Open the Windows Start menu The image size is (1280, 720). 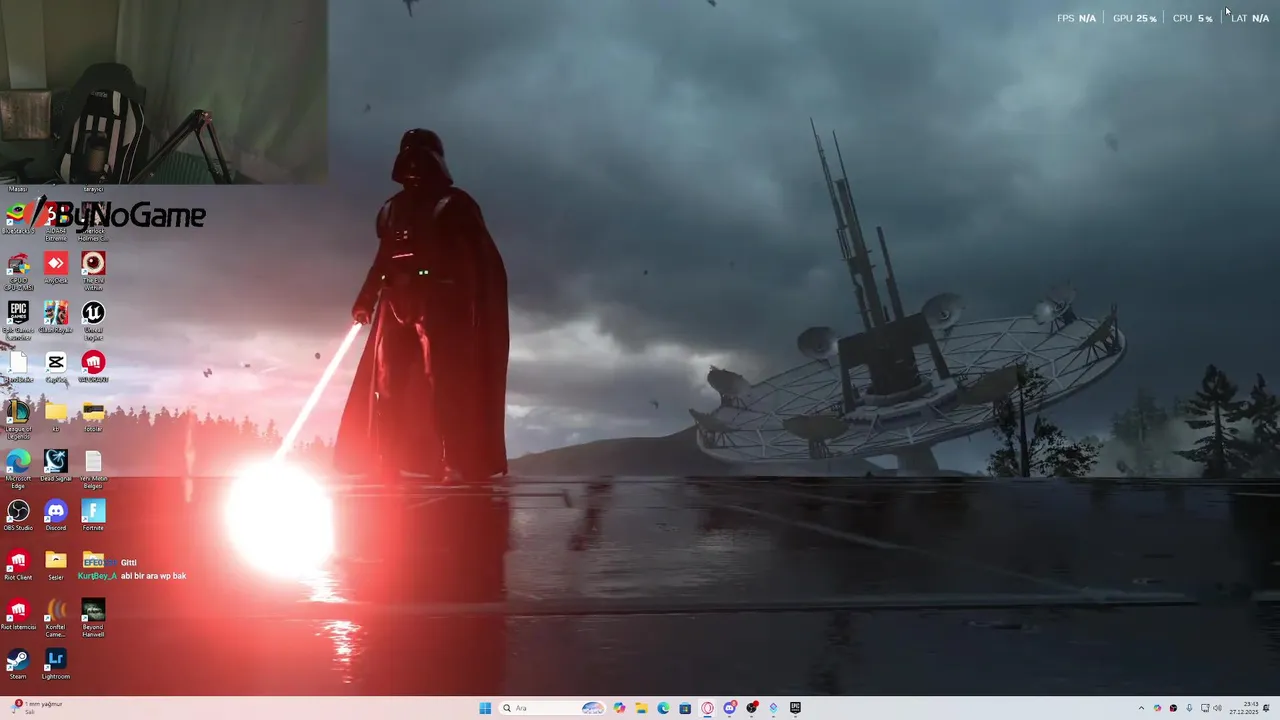pyautogui.click(x=485, y=708)
